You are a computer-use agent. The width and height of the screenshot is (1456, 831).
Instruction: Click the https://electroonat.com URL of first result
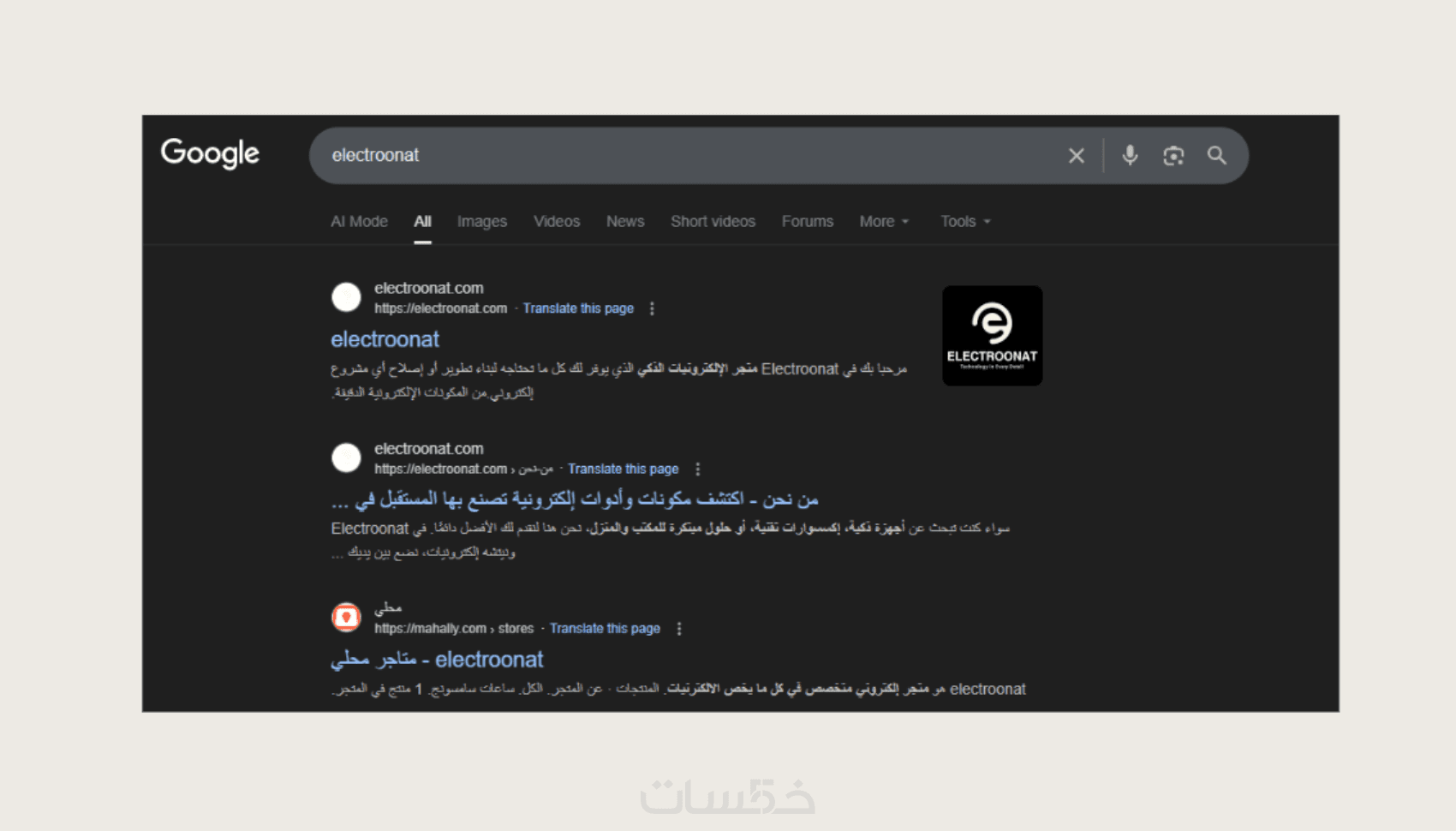[x=440, y=308]
